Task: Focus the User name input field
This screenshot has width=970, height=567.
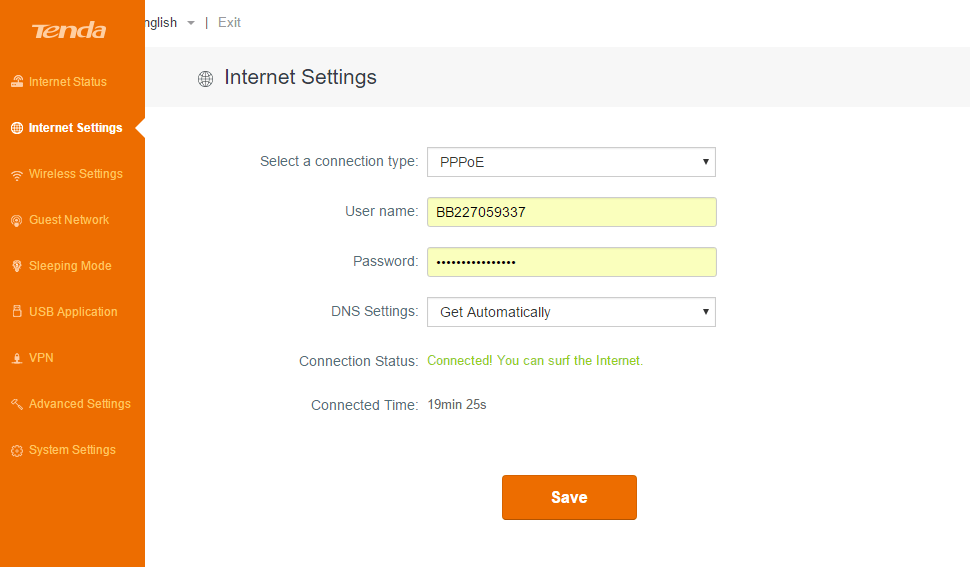Action: coord(571,212)
